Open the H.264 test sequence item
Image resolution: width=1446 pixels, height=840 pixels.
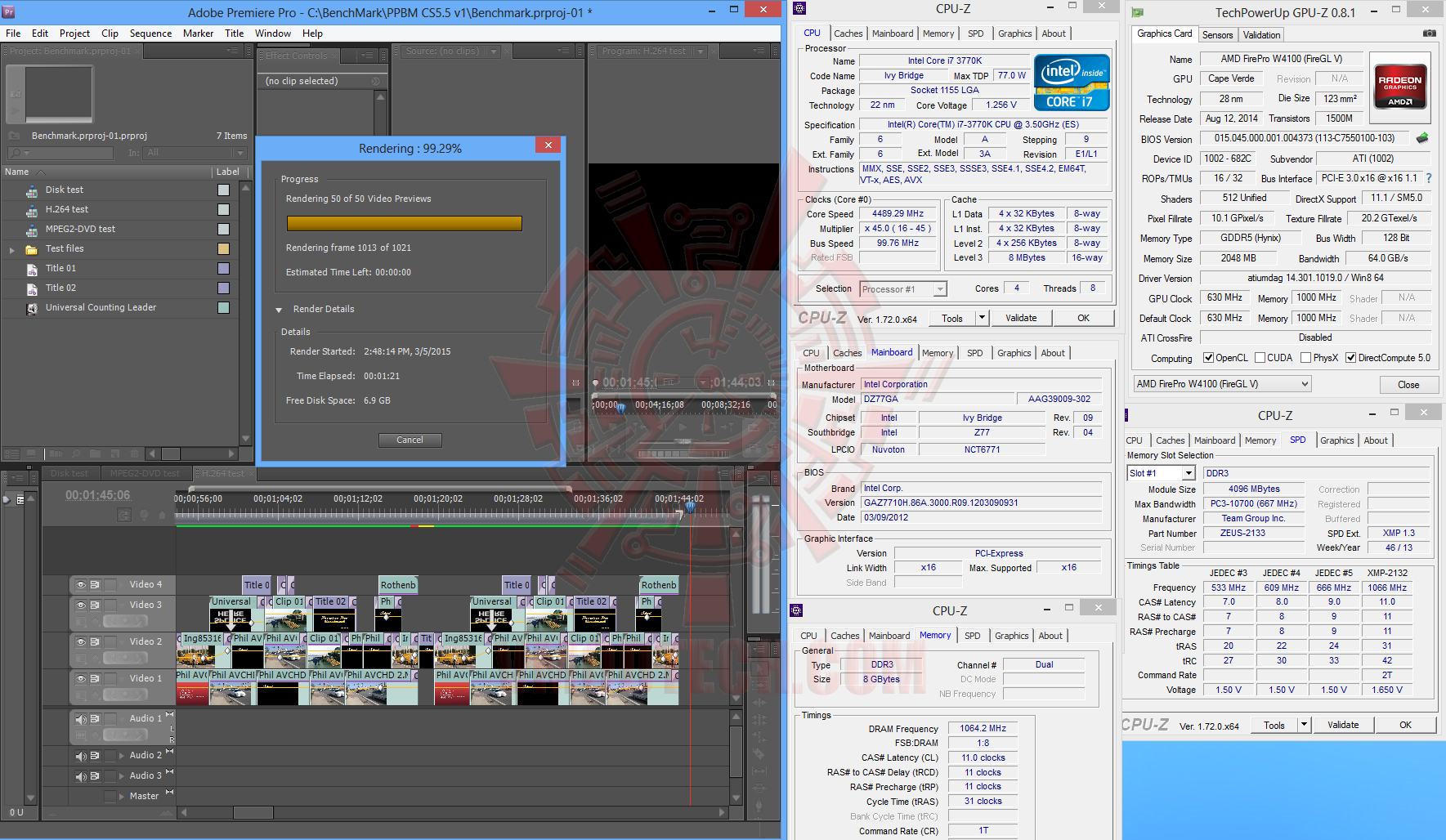(67, 209)
